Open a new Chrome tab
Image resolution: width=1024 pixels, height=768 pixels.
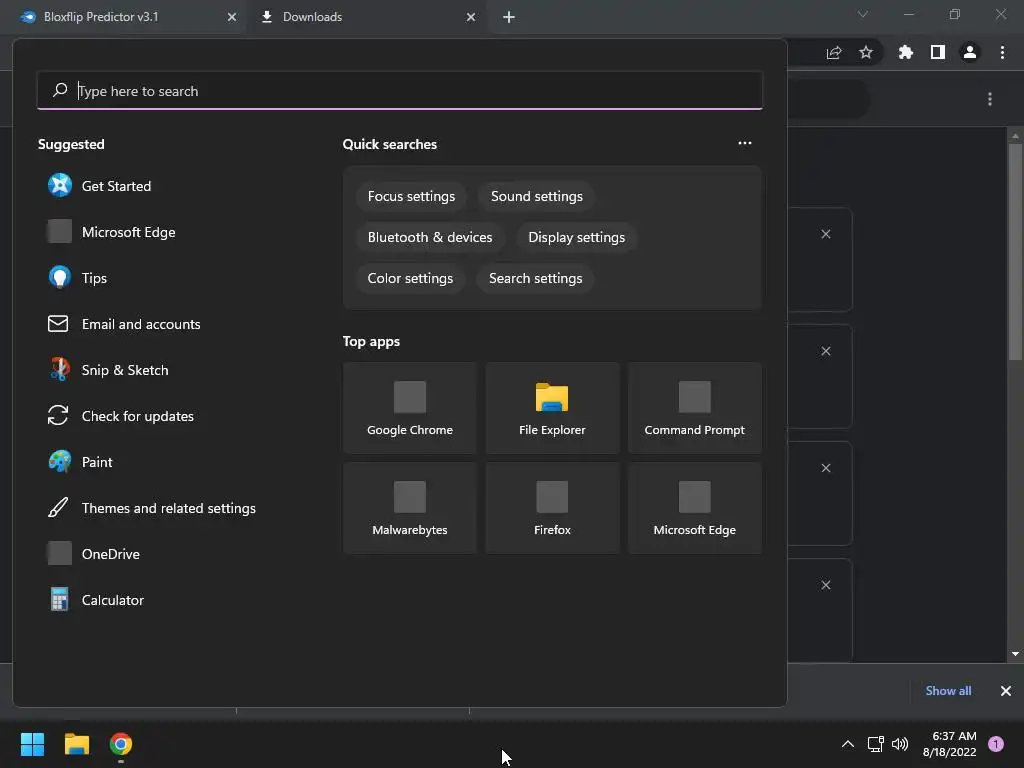(x=509, y=17)
